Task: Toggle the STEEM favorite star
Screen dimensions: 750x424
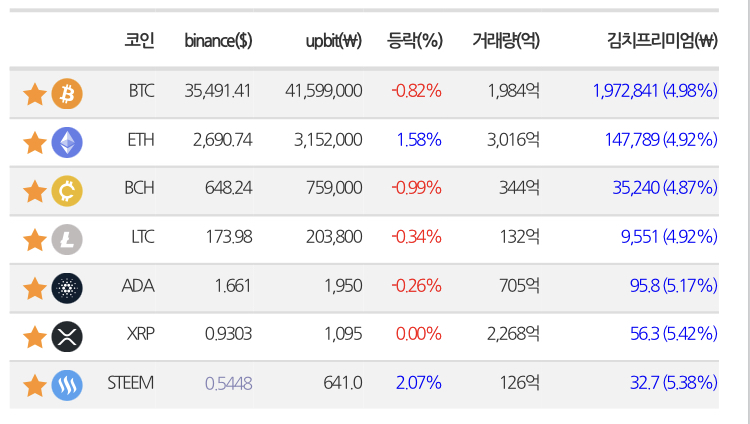Action: tap(34, 385)
